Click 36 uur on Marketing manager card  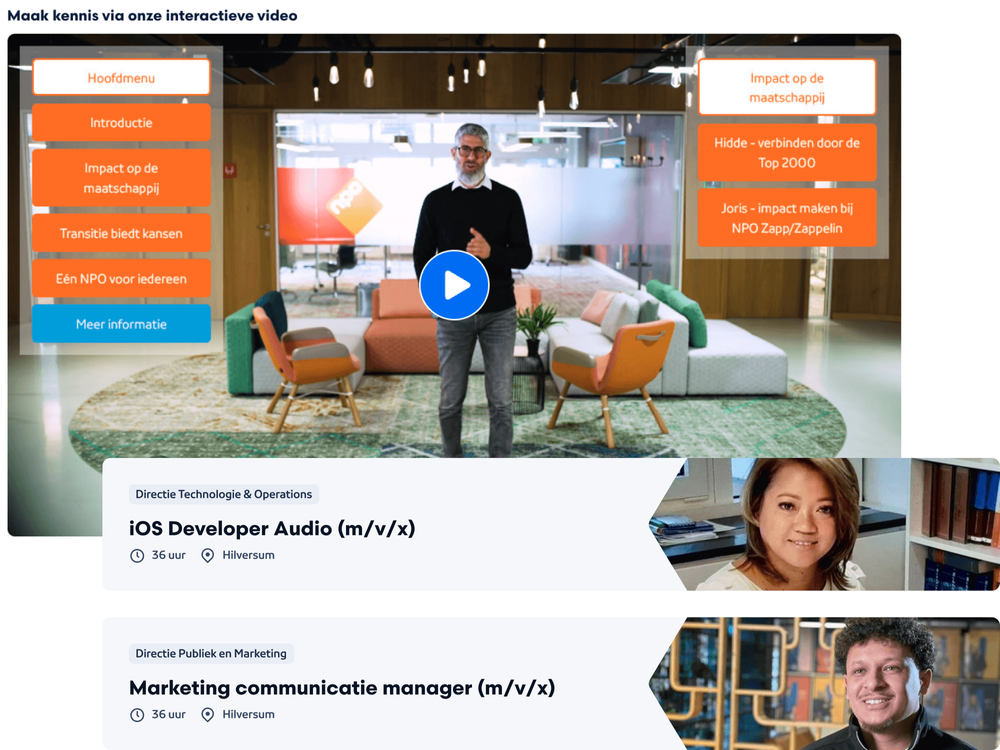pos(168,714)
